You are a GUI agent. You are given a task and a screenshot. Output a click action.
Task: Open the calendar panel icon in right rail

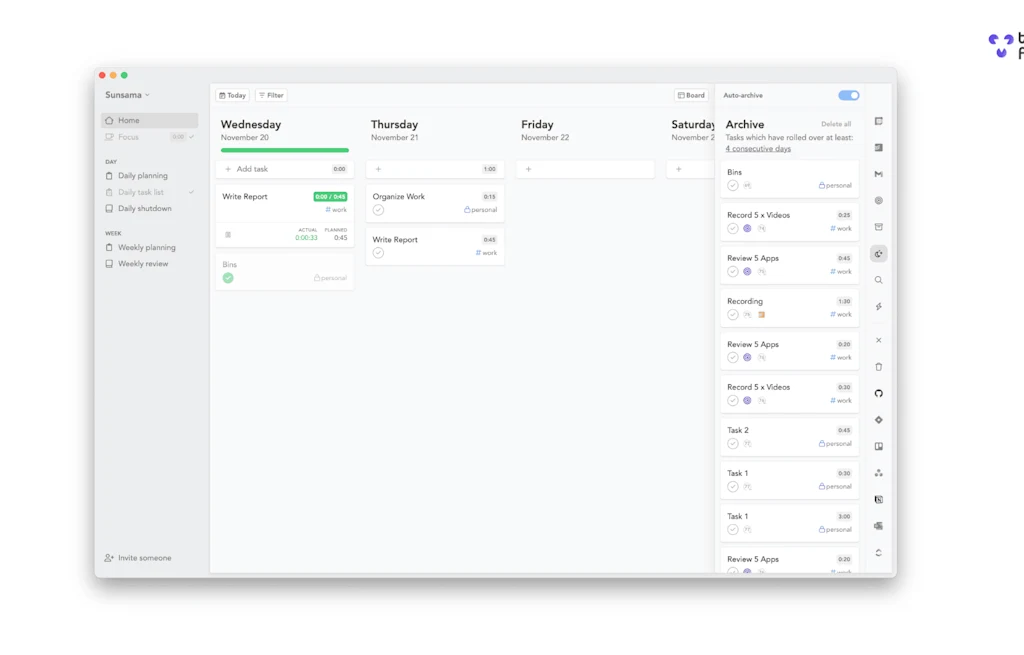pos(878,121)
